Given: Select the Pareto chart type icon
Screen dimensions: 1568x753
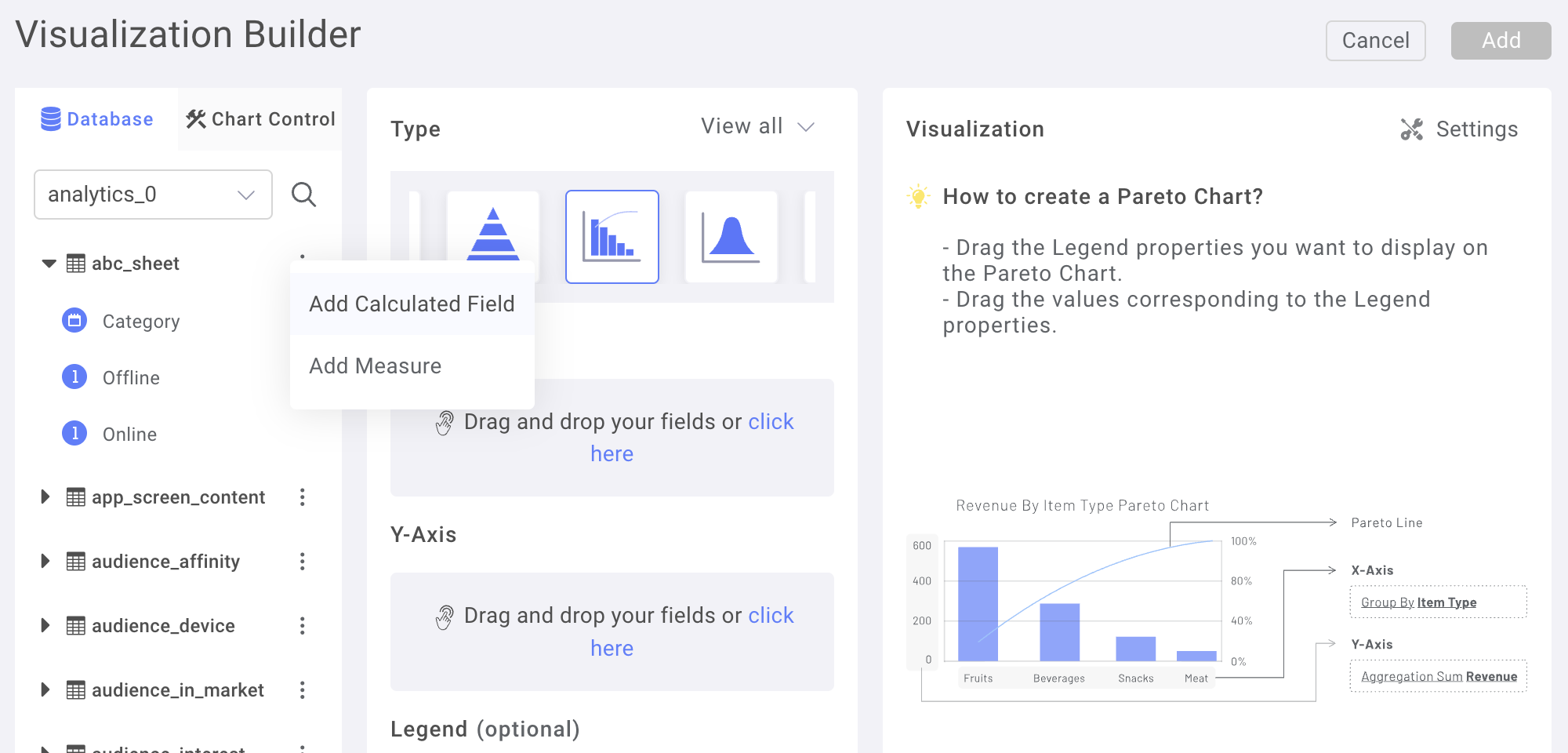Looking at the screenshot, I should click(612, 236).
